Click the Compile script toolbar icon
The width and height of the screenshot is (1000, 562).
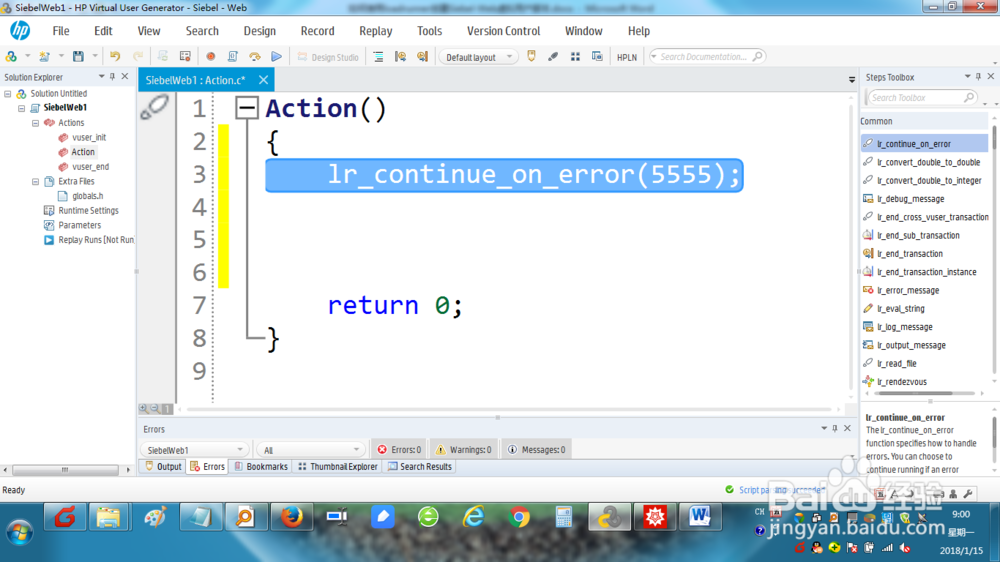coord(232,57)
